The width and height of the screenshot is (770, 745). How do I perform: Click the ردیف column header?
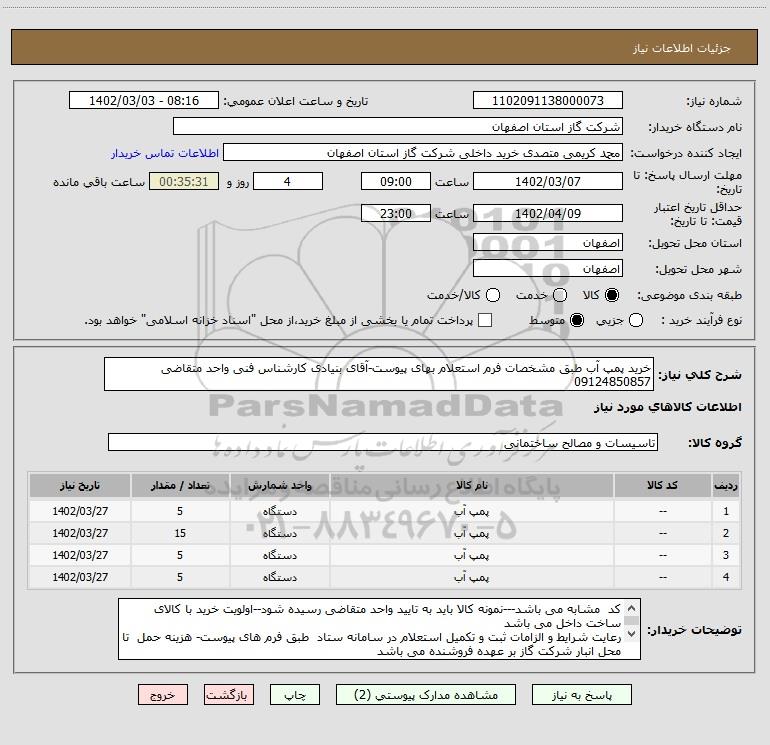tap(726, 486)
